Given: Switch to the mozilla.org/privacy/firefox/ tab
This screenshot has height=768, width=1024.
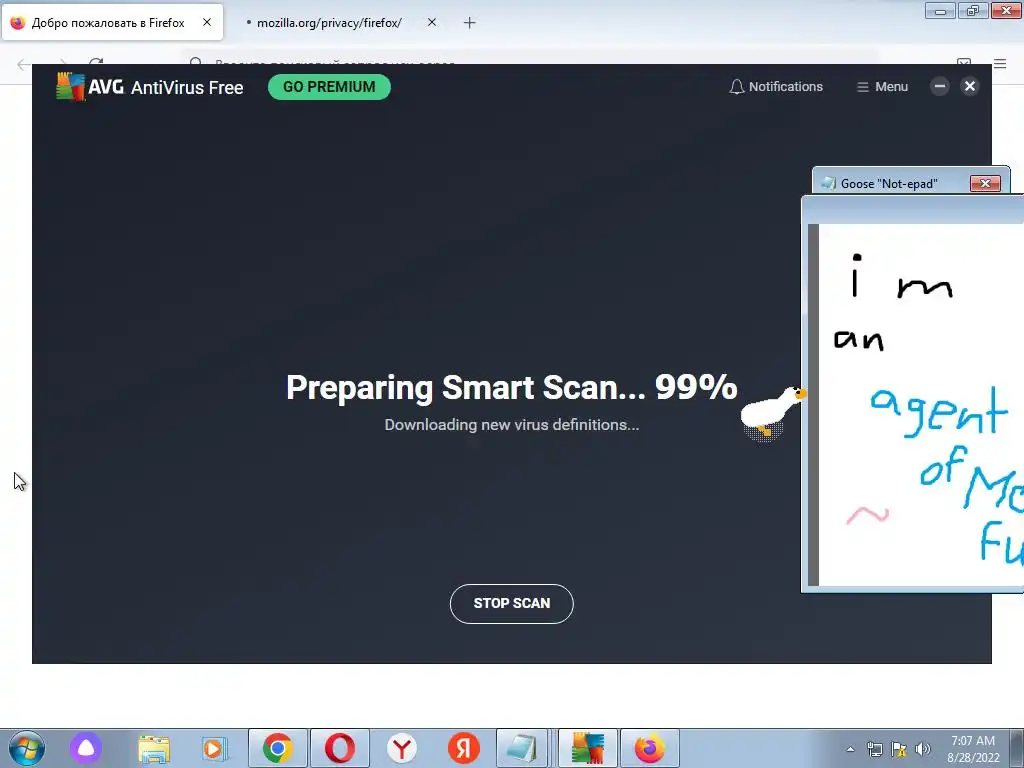Looking at the screenshot, I should (x=329, y=23).
